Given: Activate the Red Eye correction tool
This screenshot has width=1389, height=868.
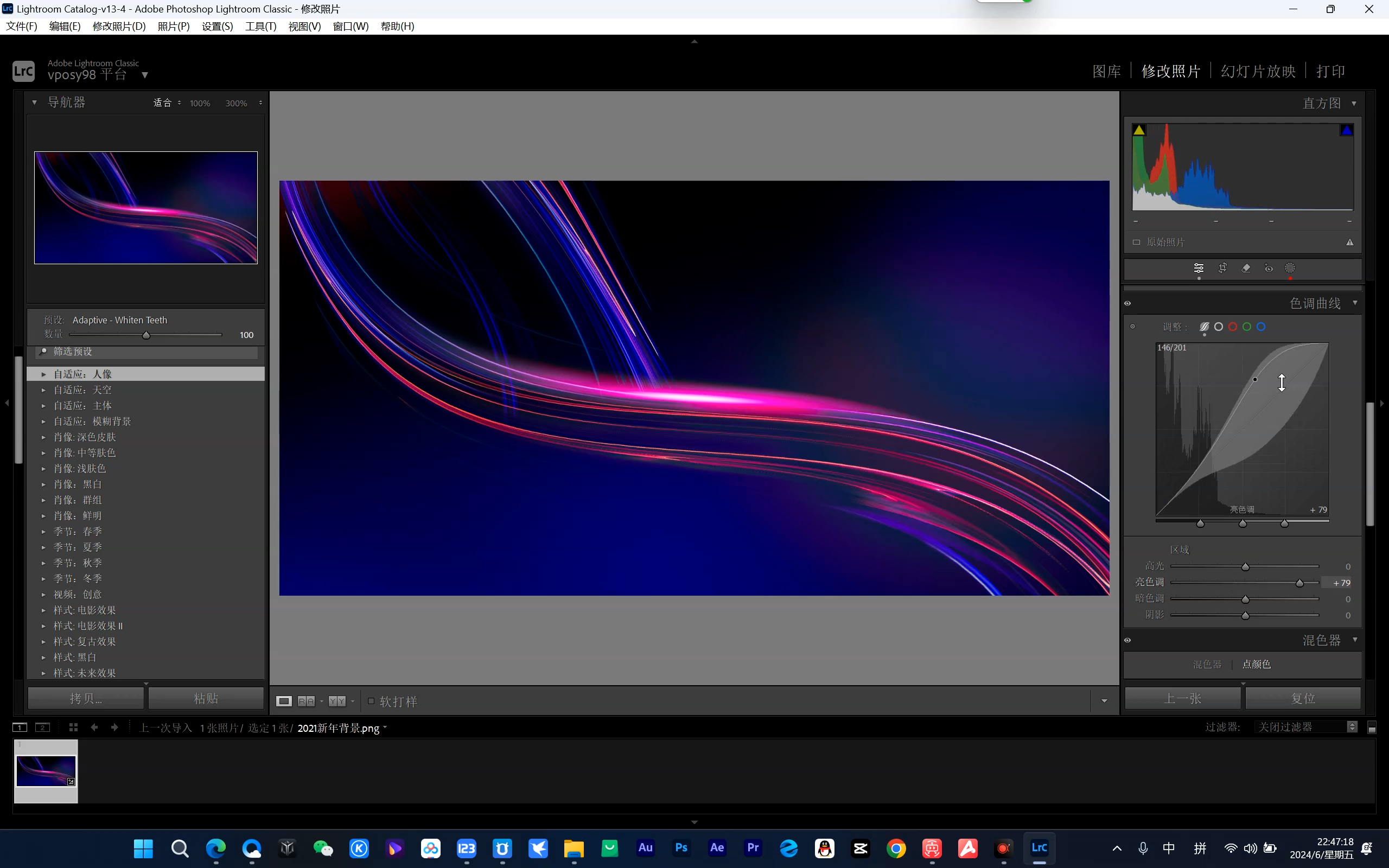Looking at the screenshot, I should (x=1269, y=268).
